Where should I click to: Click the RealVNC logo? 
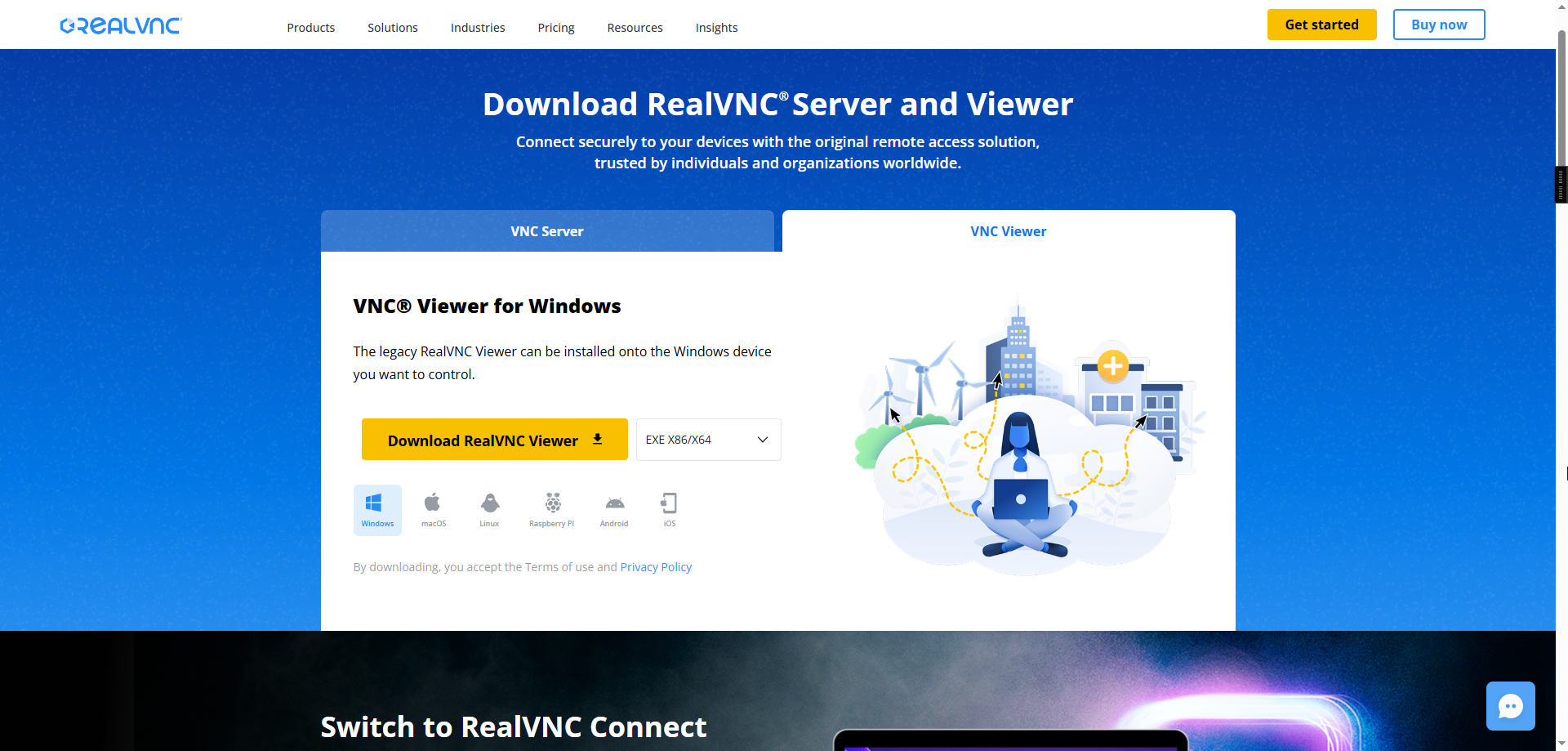pyautogui.click(x=121, y=26)
